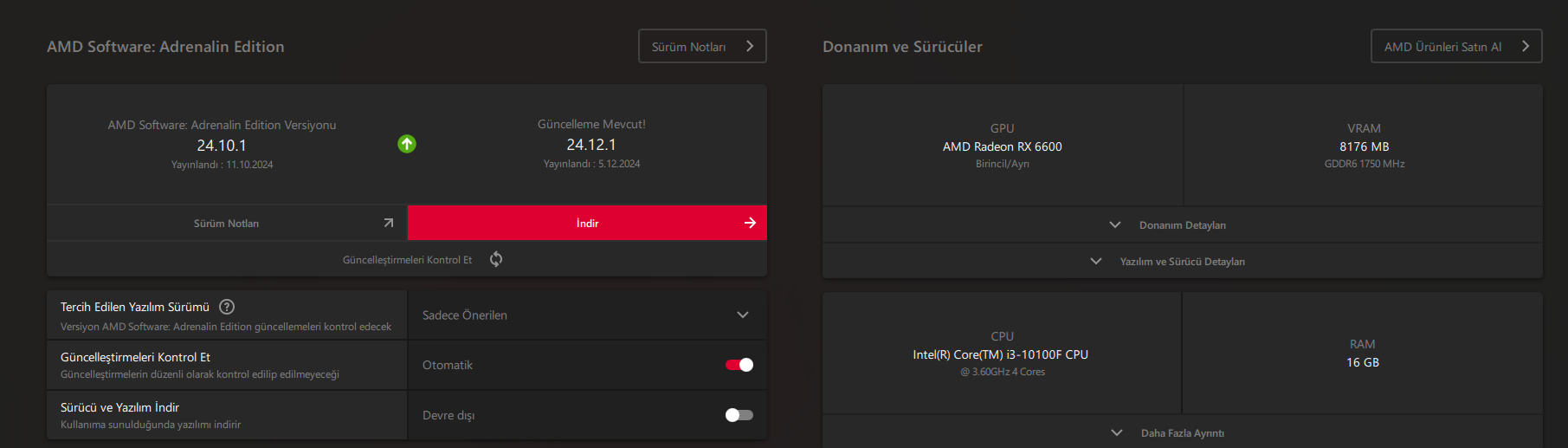Click the AMD Radeon RX 6600 GPU name
Image resolution: width=1568 pixels, height=448 pixels.
[x=1003, y=146]
